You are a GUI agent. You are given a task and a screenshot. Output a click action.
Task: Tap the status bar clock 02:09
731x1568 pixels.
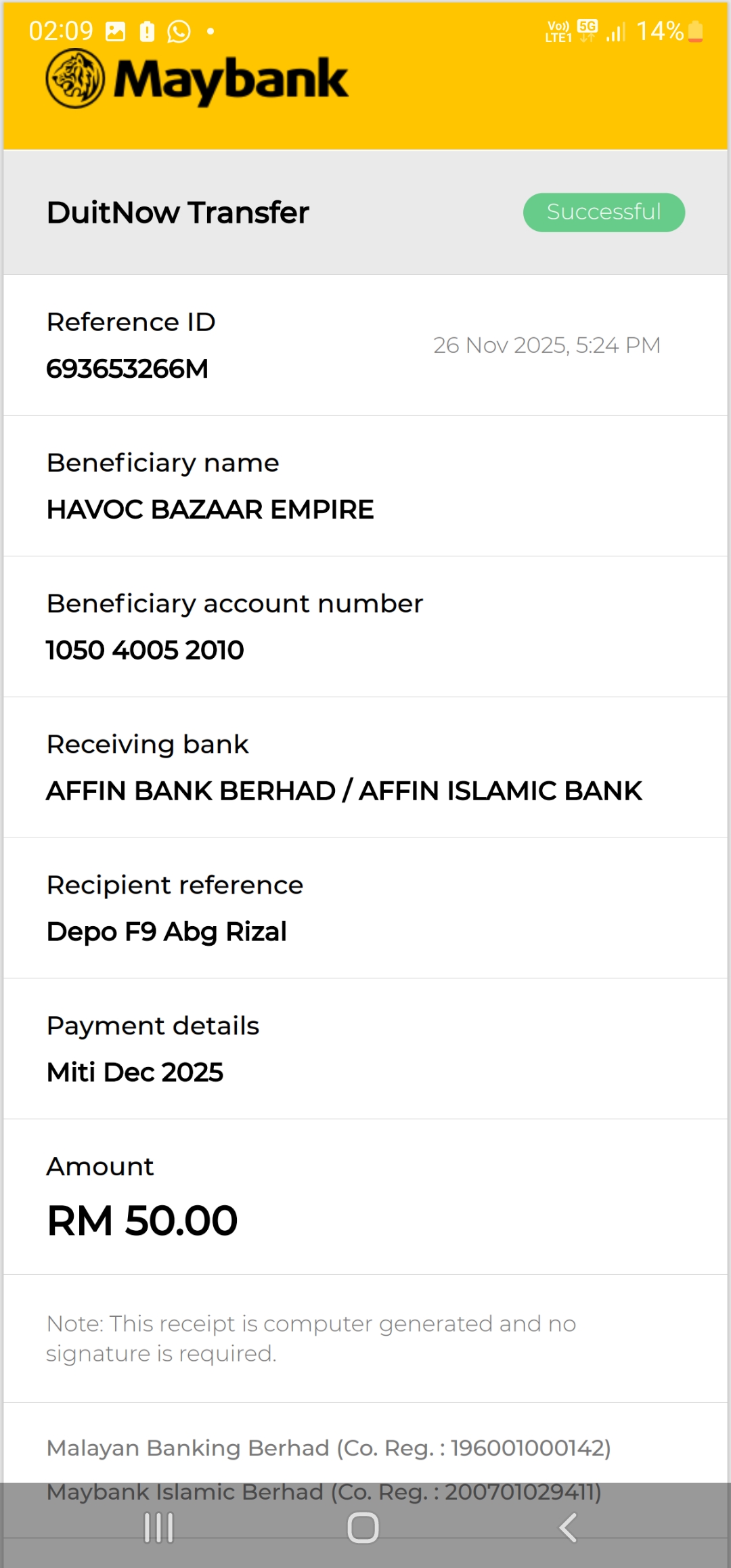click(61, 31)
